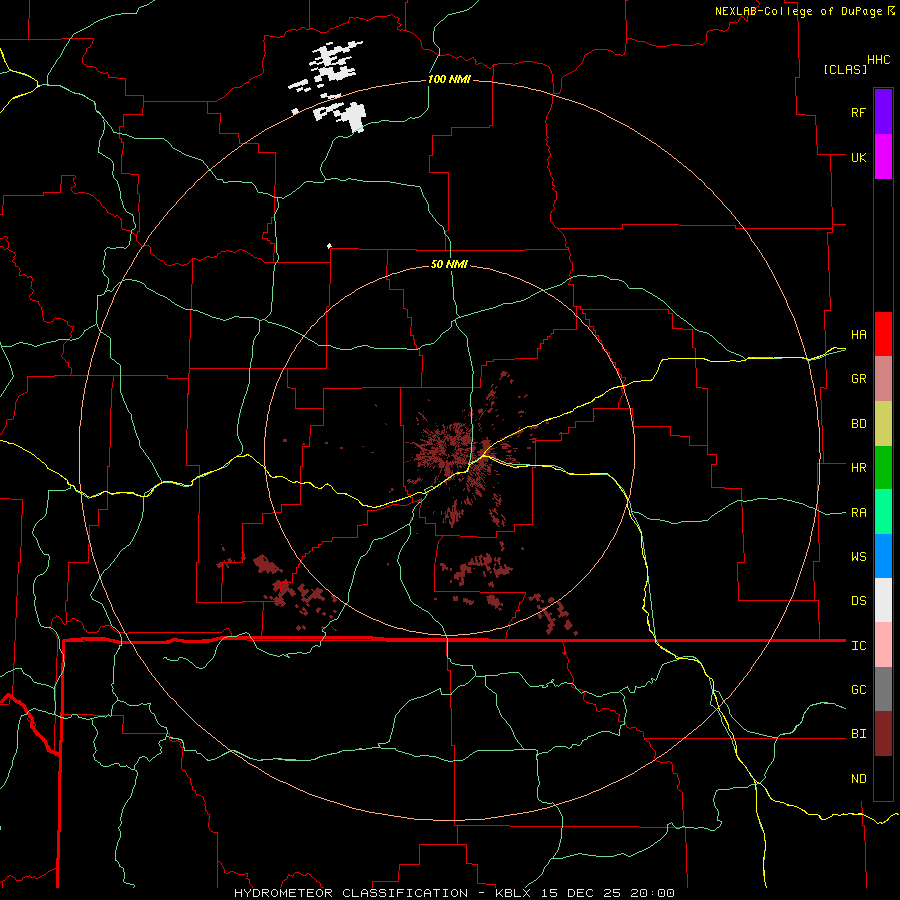Click the GC legend label

pos(858,689)
